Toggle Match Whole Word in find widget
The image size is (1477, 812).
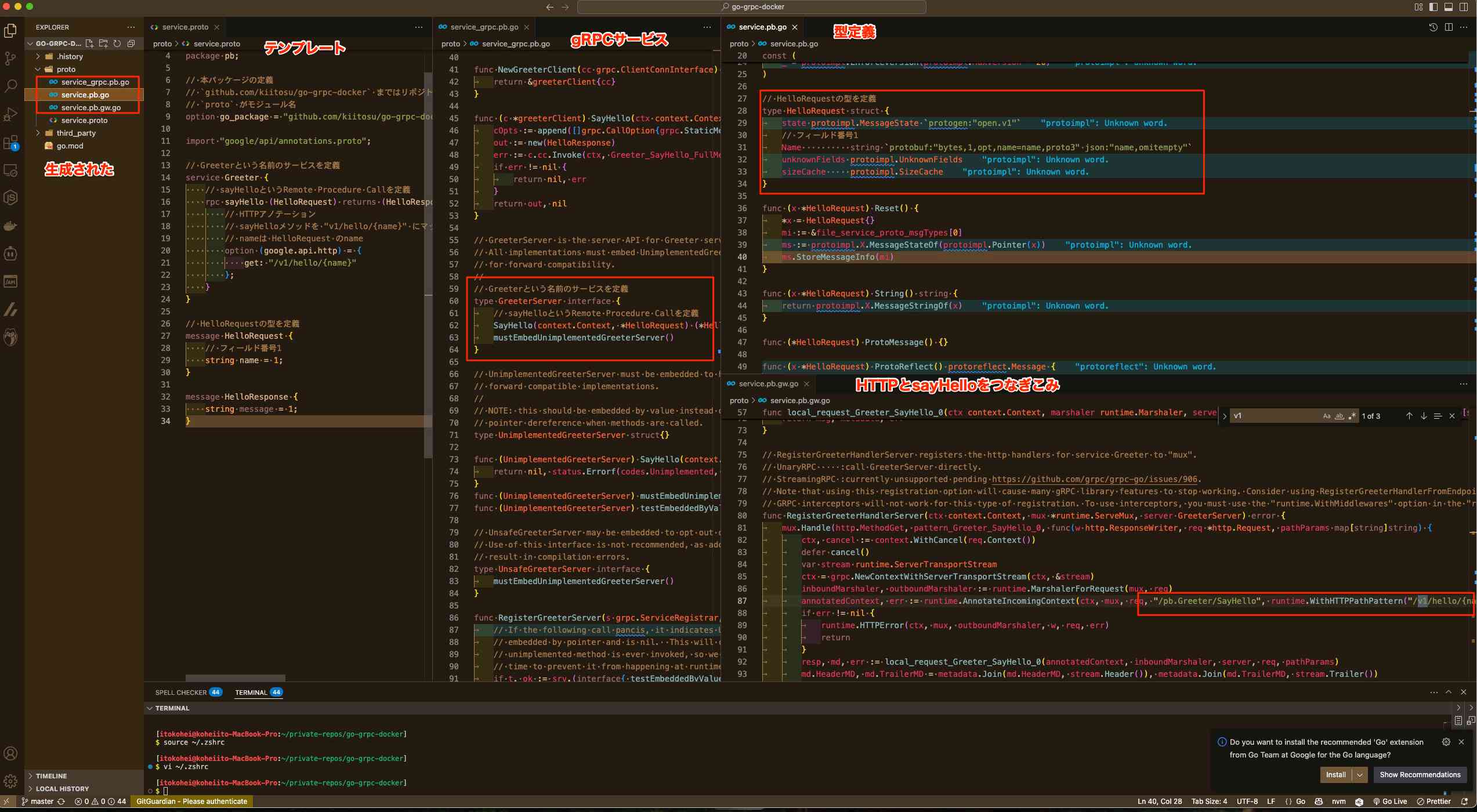coord(1339,416)
